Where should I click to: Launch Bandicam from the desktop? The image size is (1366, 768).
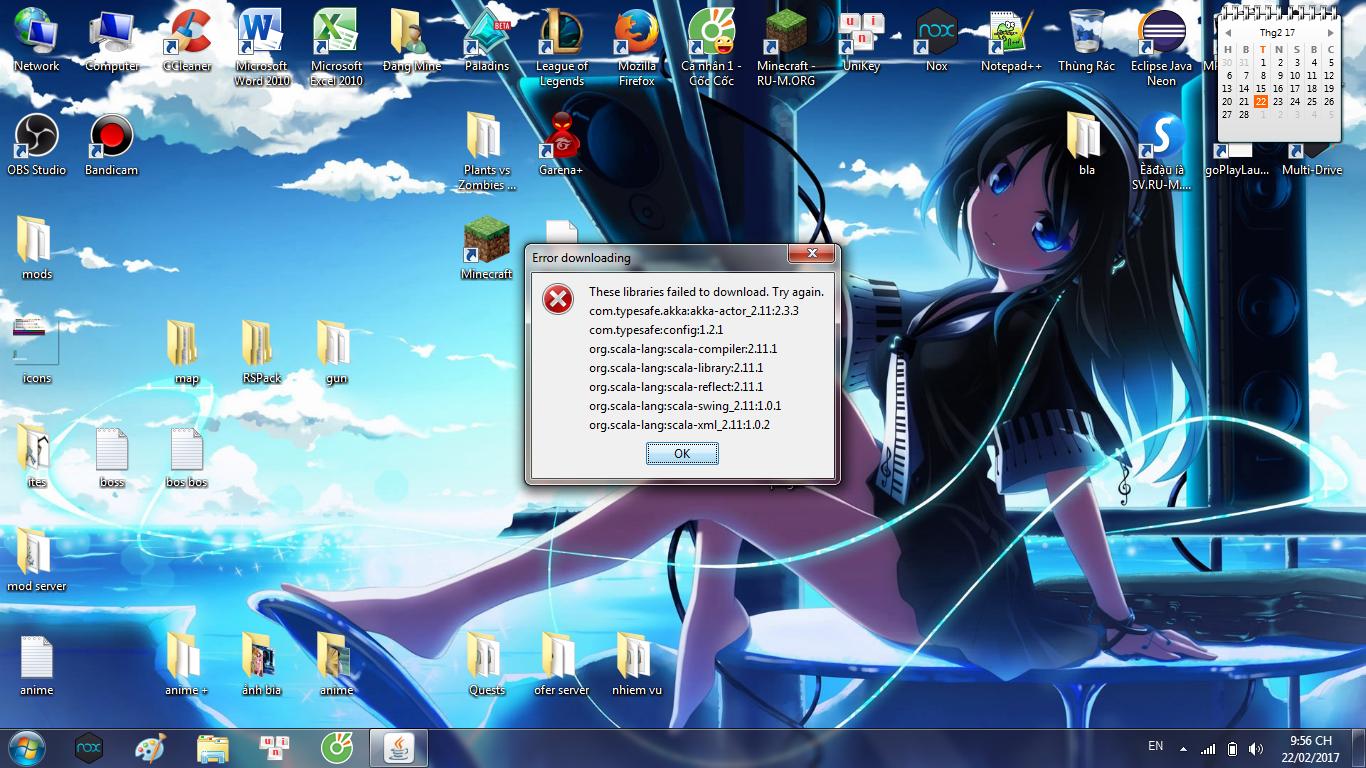[112, 145]
